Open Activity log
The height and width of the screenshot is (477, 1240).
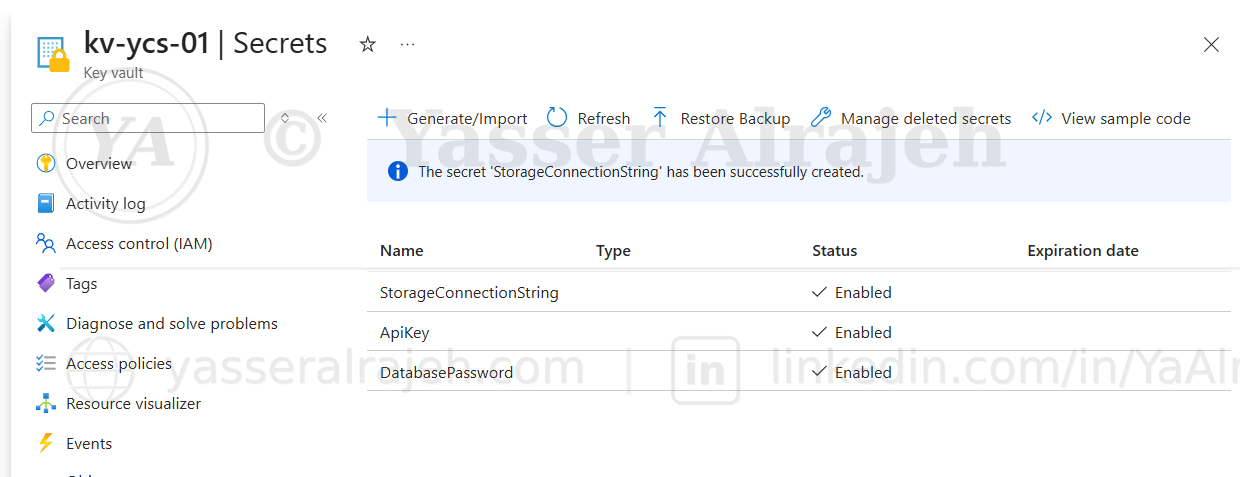point(106,203)
